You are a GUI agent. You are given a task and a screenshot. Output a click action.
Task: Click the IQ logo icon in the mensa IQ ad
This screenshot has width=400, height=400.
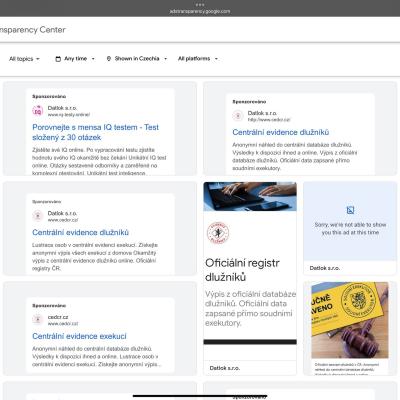(38, 111)
